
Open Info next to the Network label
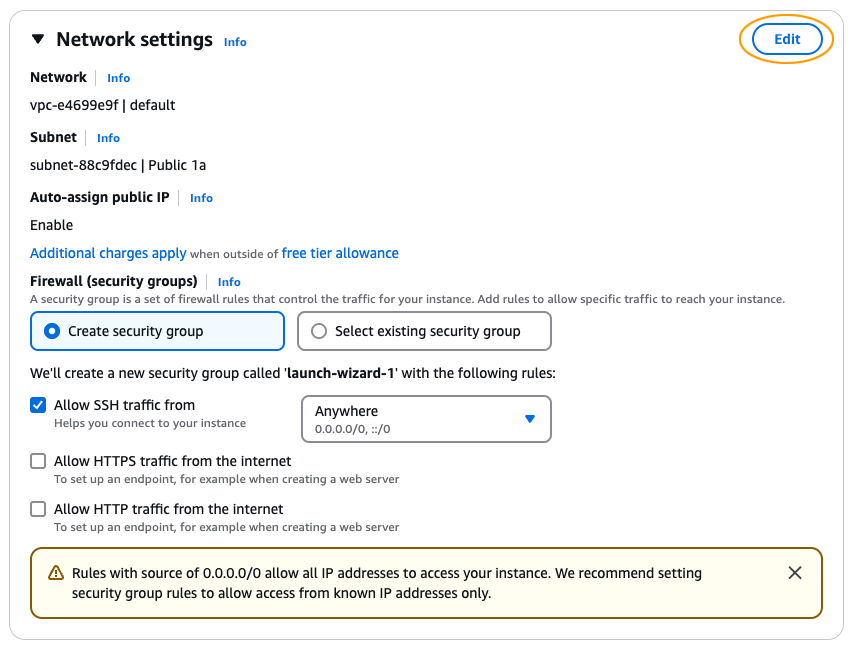coord(118,78)
